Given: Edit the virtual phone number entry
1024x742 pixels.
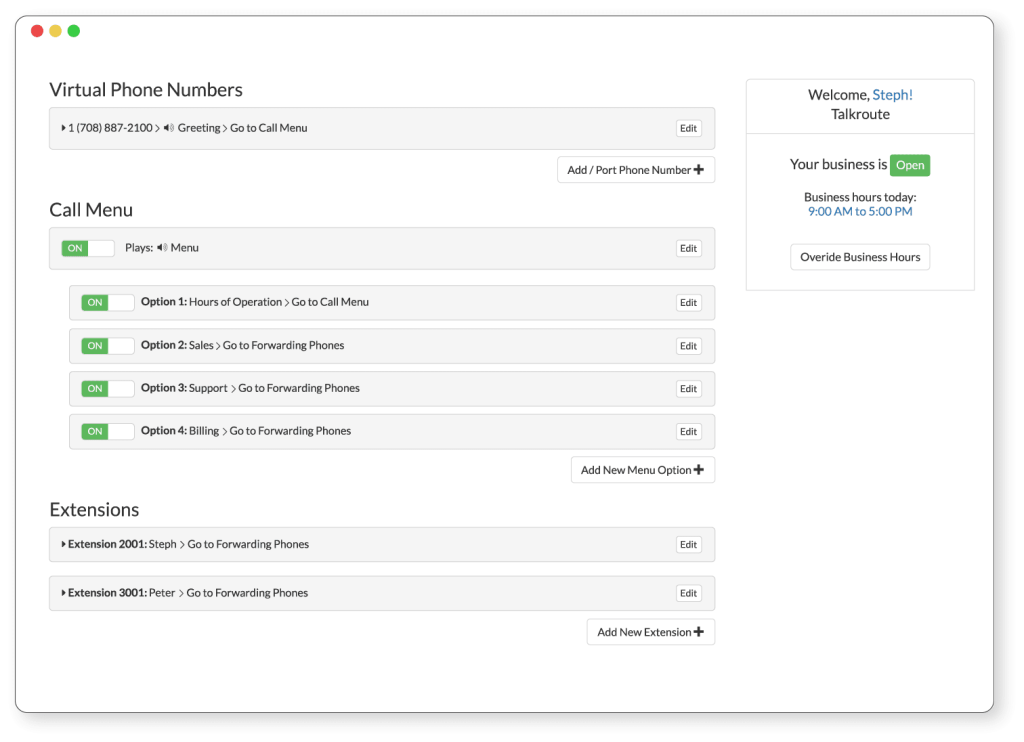Looking at the screenshot, I should 688,128.
